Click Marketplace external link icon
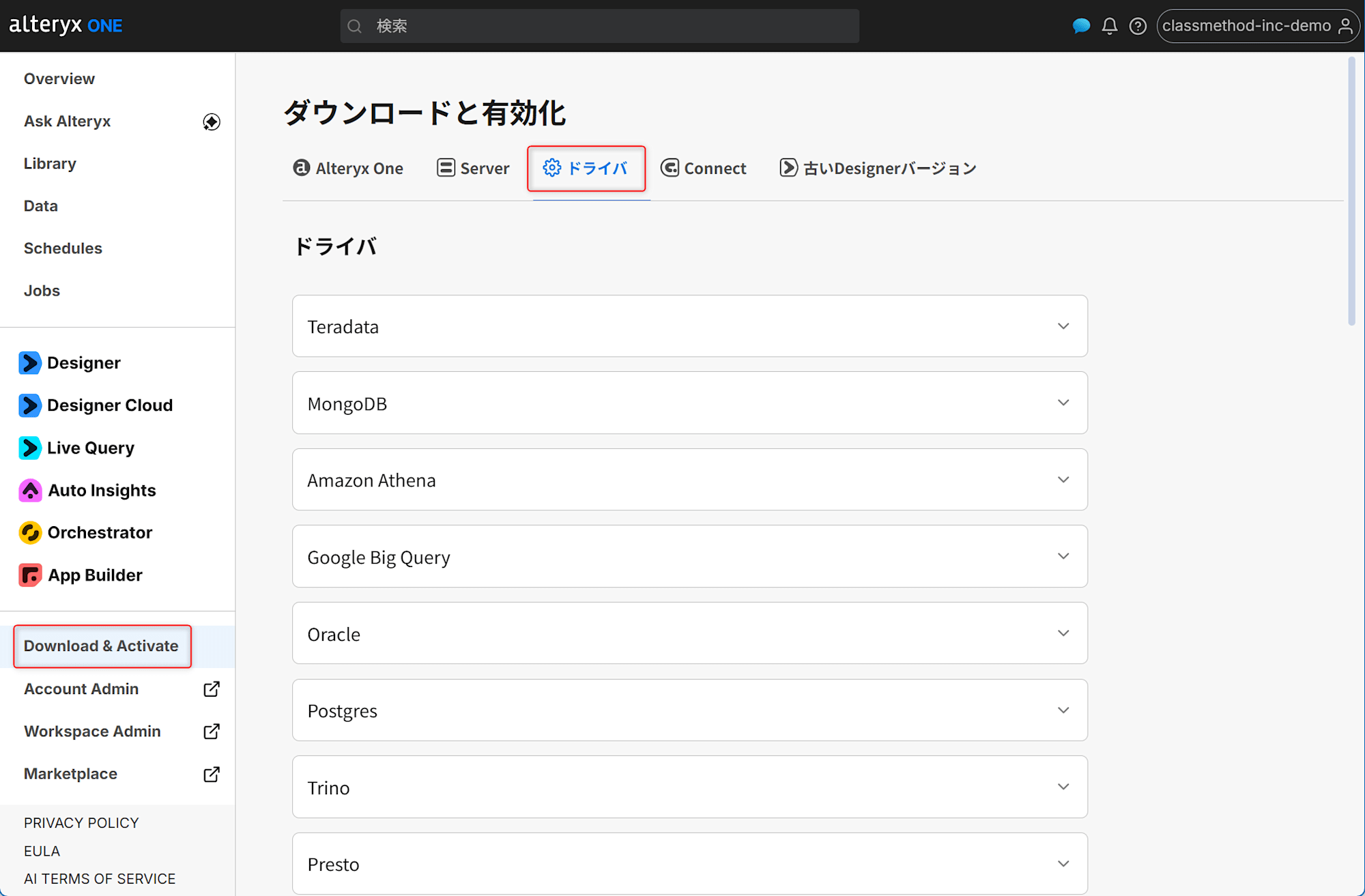Viewport: 1365px width, 896px height. (212, 775)
